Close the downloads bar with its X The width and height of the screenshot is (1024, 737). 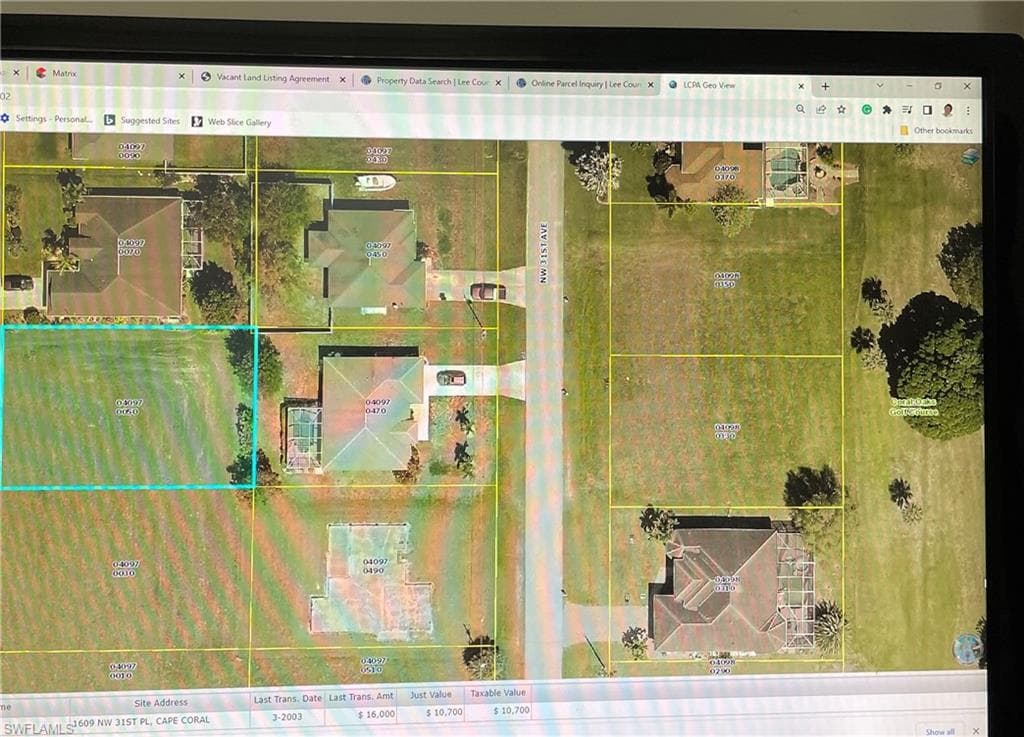(x=976, y=731)
